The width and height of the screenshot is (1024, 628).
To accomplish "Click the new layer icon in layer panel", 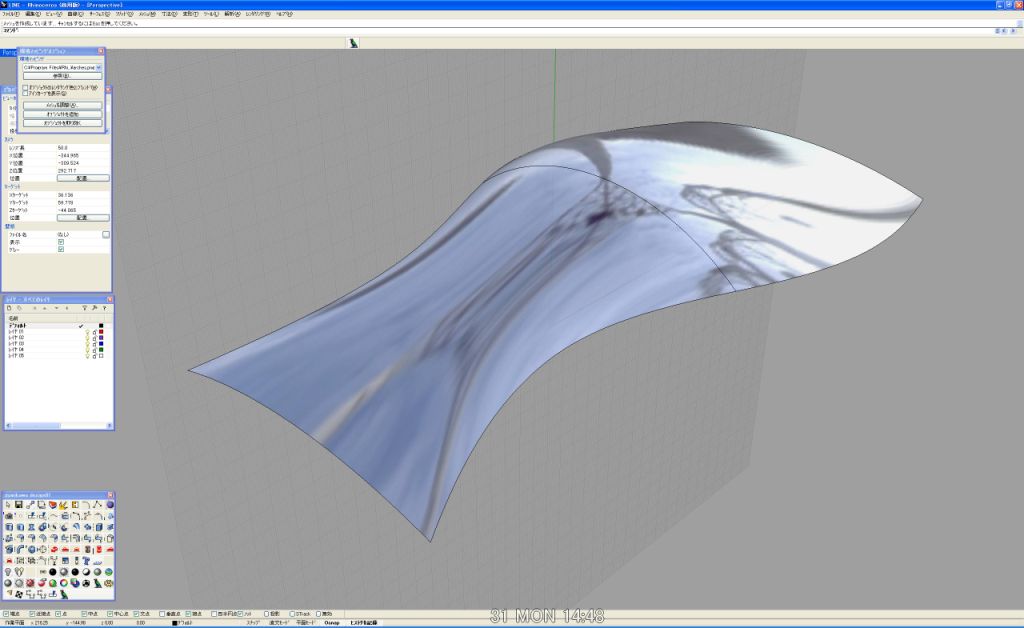I will click(x=9, y=308).
